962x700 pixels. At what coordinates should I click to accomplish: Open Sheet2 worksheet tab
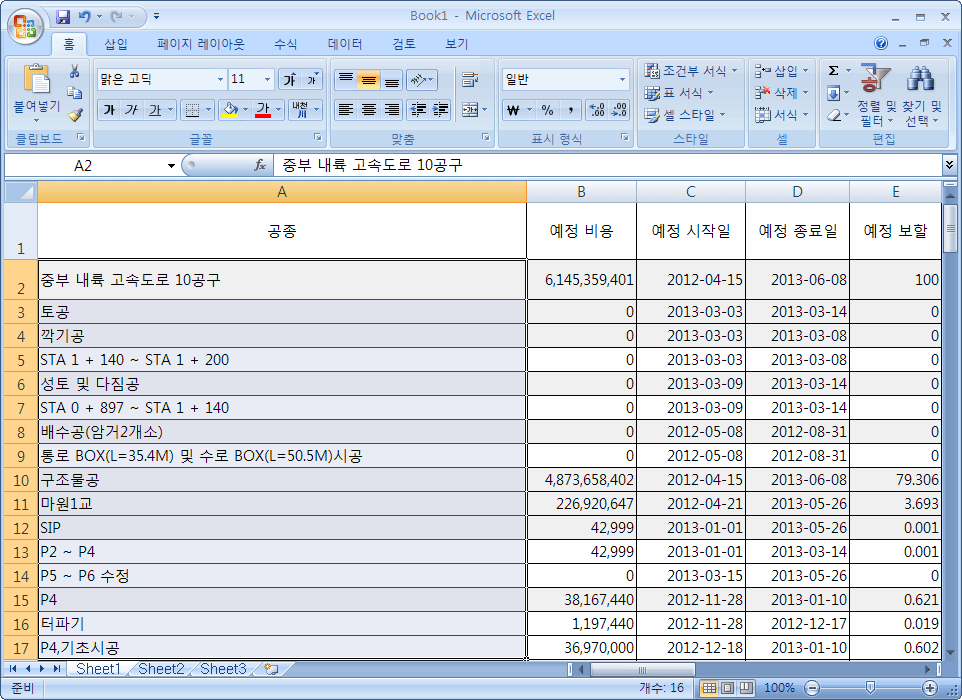coord(160,669)
